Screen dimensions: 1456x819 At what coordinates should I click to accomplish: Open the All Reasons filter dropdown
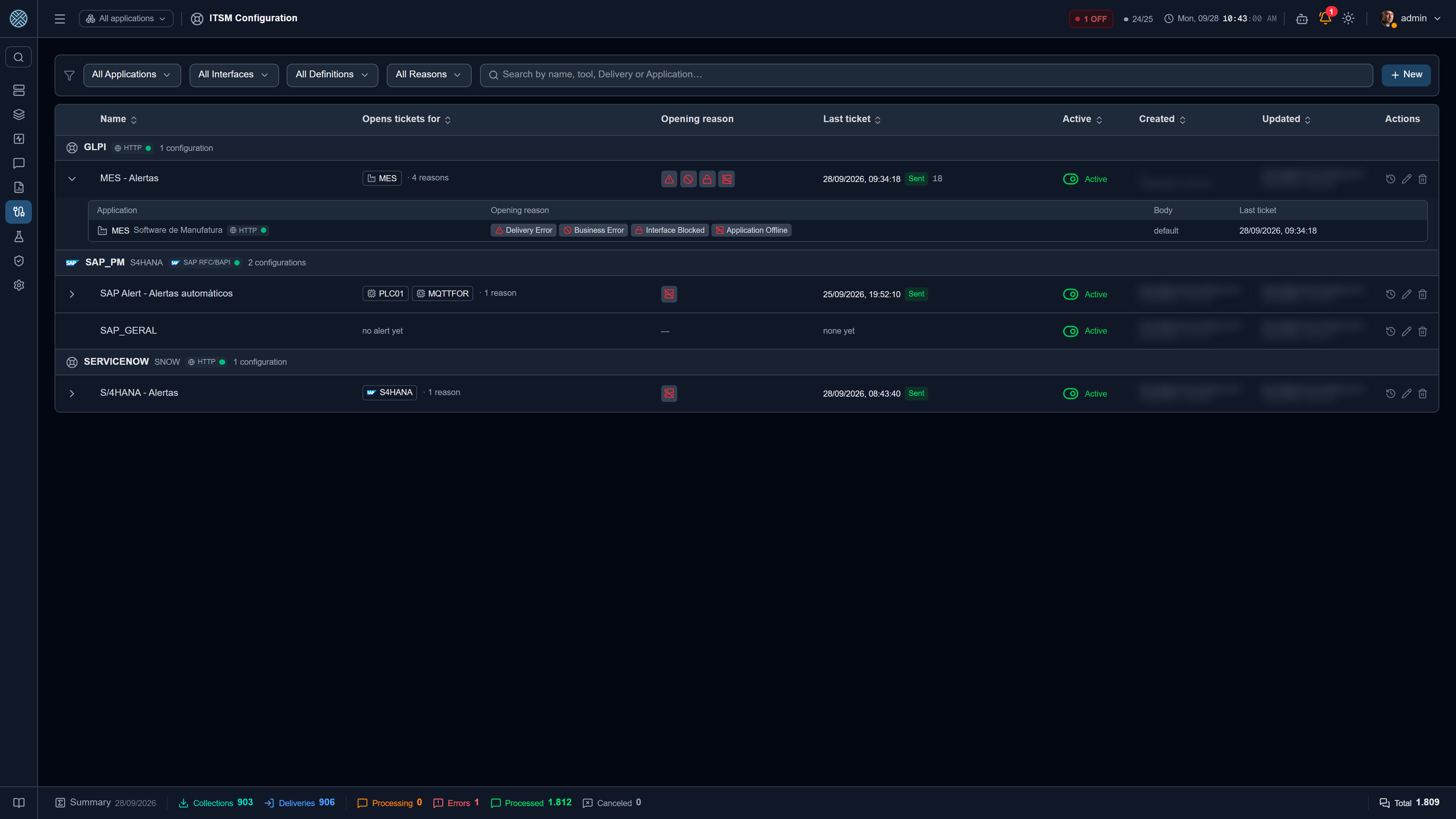point(428,75)
